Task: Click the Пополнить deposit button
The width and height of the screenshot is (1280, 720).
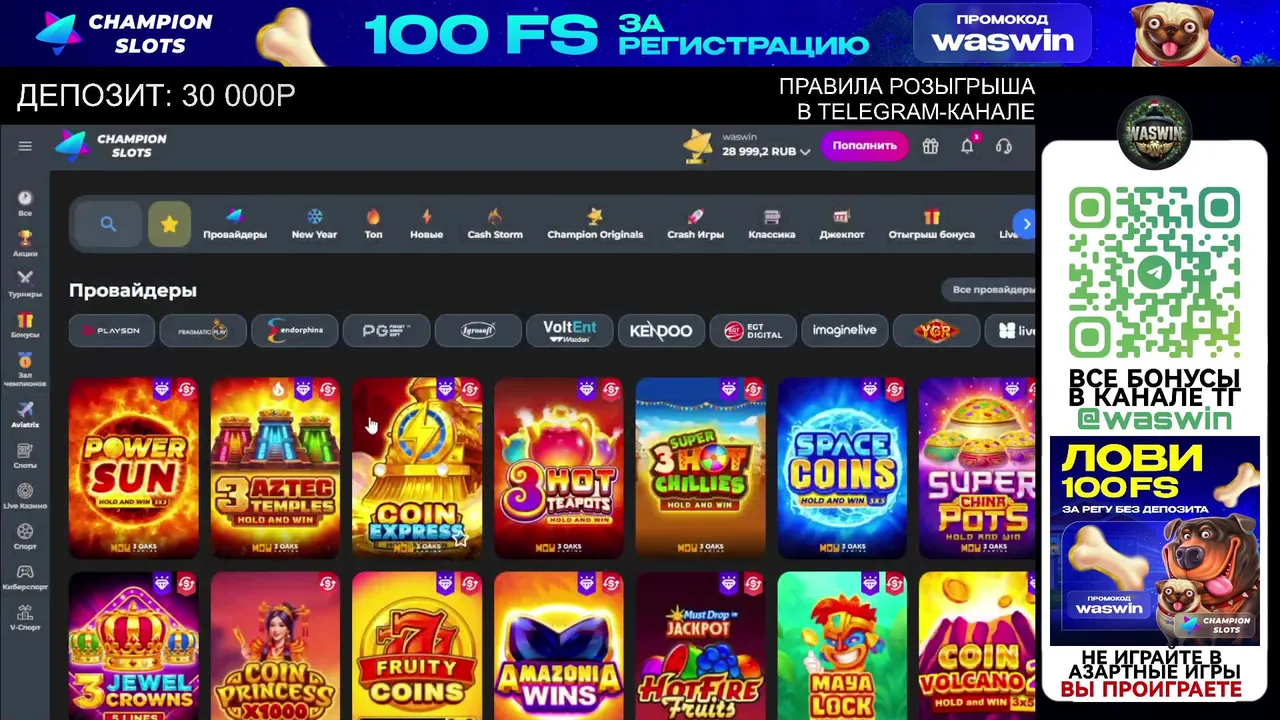Action: coord(864,146)
